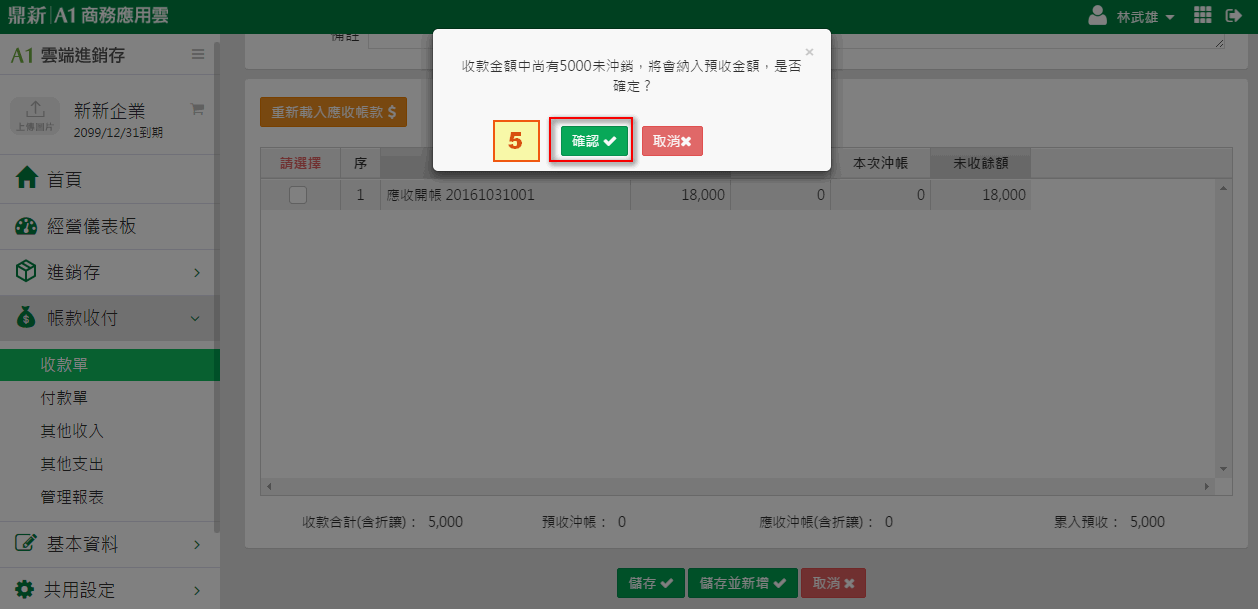Expand the 林武雄 user dropdown
1258x609 pixels.
click(x=1145, y=17)
